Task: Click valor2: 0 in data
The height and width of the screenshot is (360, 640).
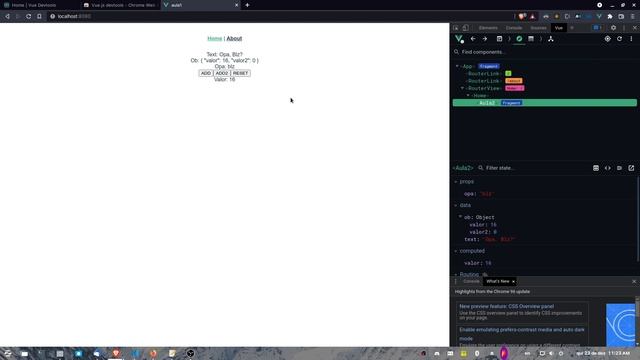Action: pos(483,232)
